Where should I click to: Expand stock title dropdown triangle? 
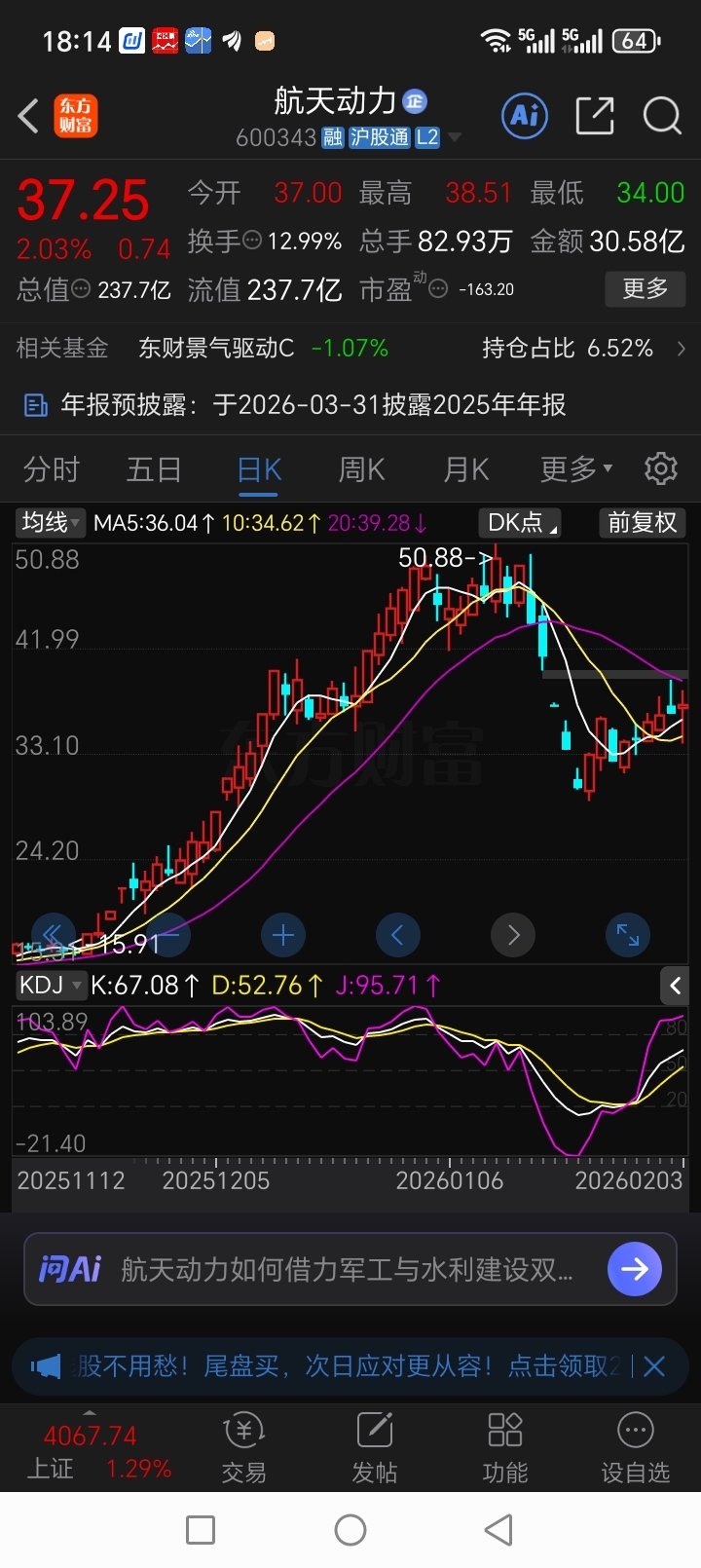coord(454,137)
